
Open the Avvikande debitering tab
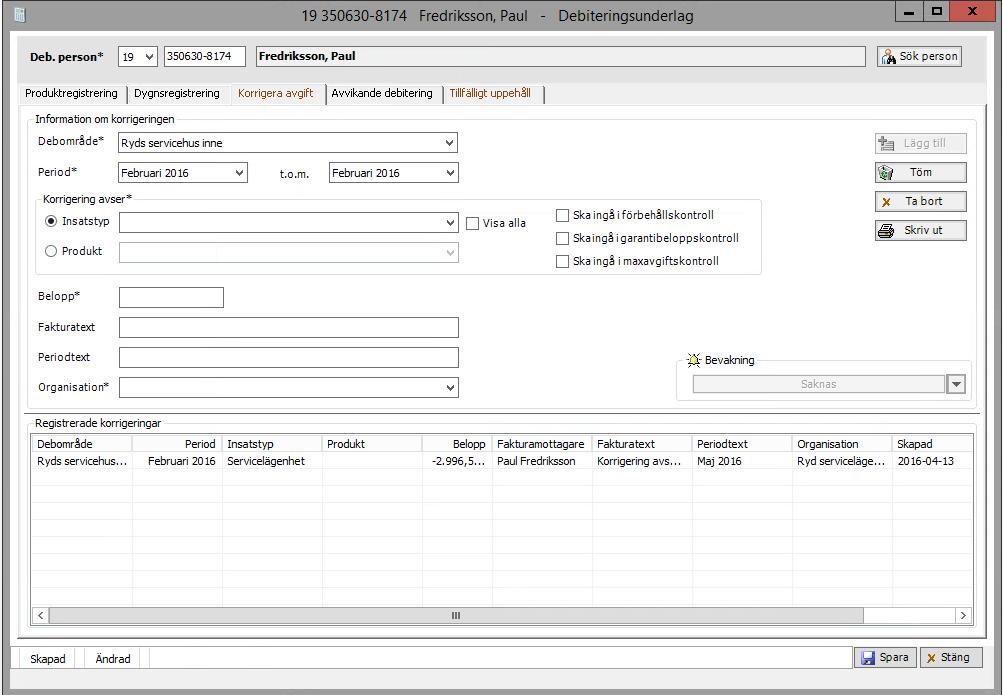(382, 93)
